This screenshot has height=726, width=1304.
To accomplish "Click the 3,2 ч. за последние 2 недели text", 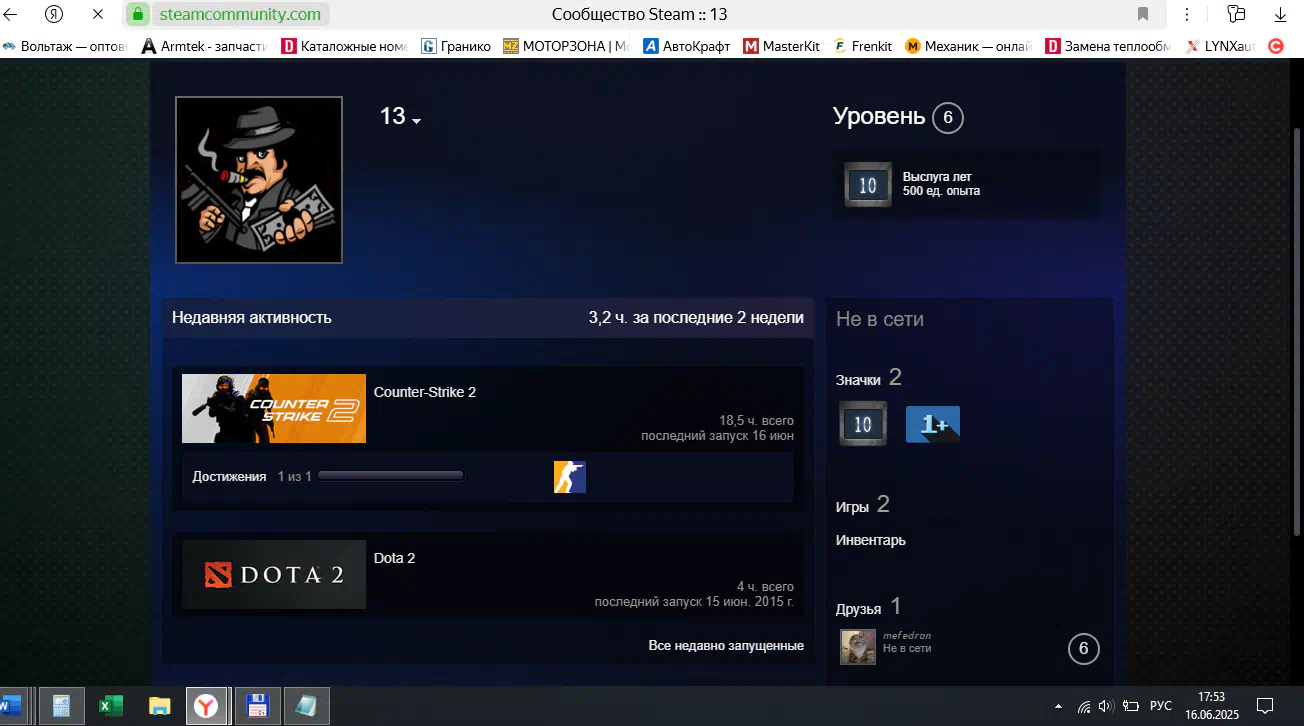I will (x=696, y=318).
